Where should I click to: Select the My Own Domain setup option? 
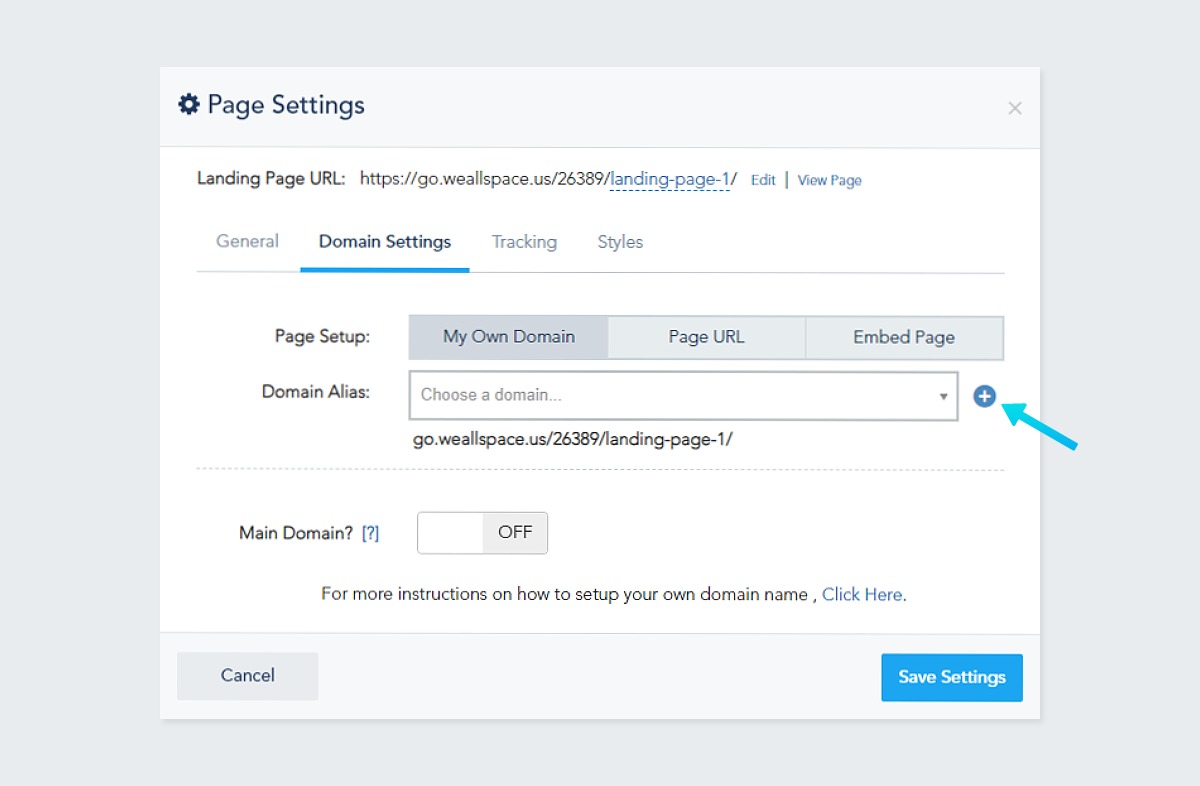[x=508, y=338]
